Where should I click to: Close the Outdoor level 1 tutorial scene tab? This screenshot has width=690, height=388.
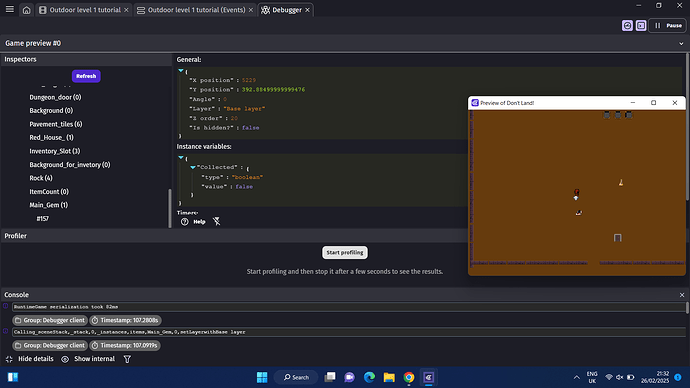[x=126, y=10]
